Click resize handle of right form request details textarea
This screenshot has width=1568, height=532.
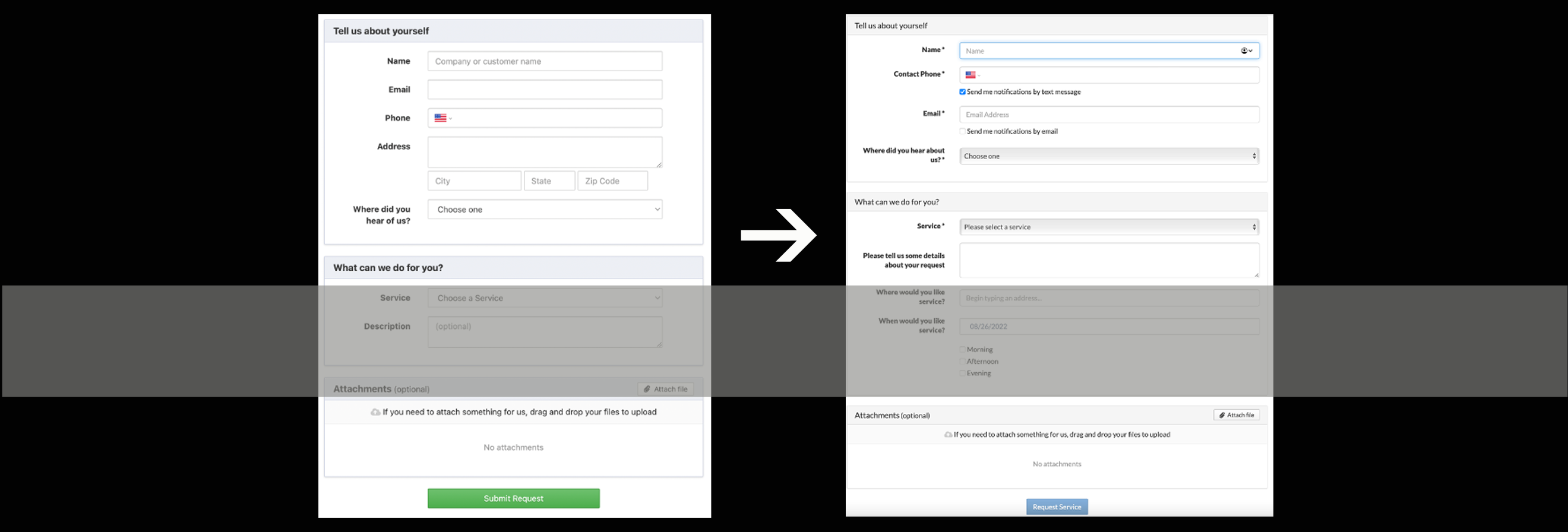click(1256, 274)
